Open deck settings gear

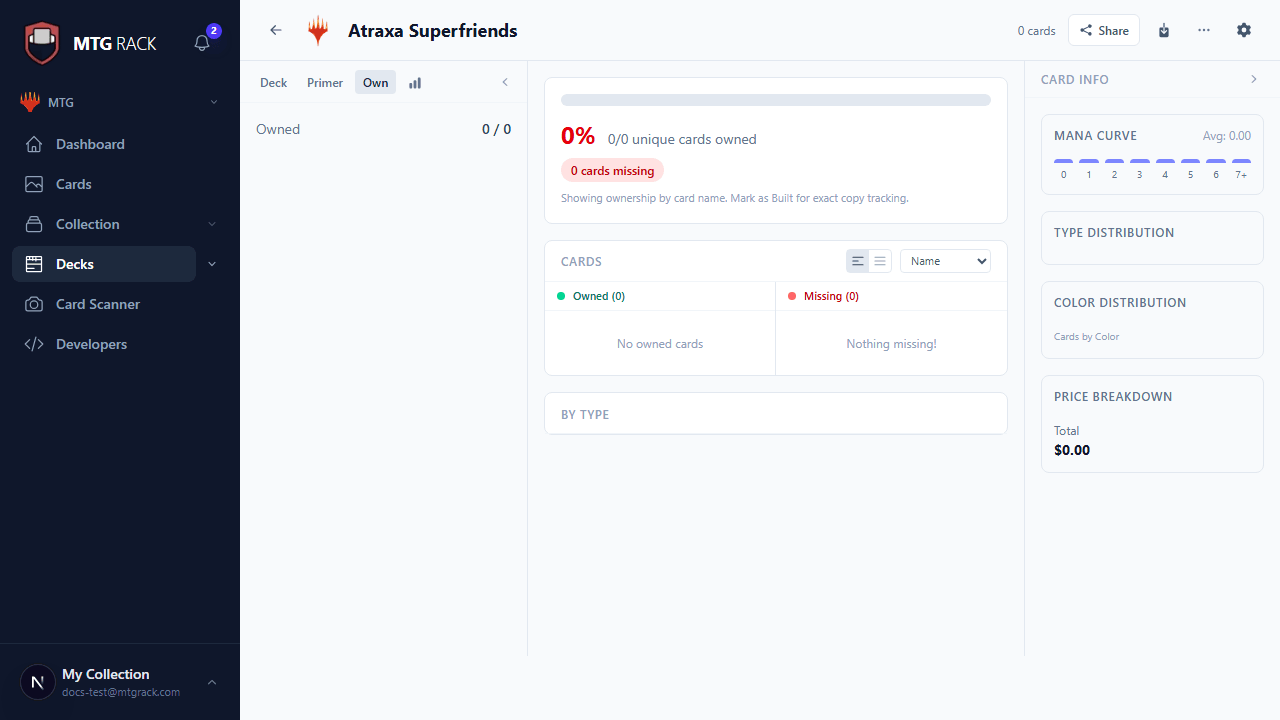[x=1244, y=30]
